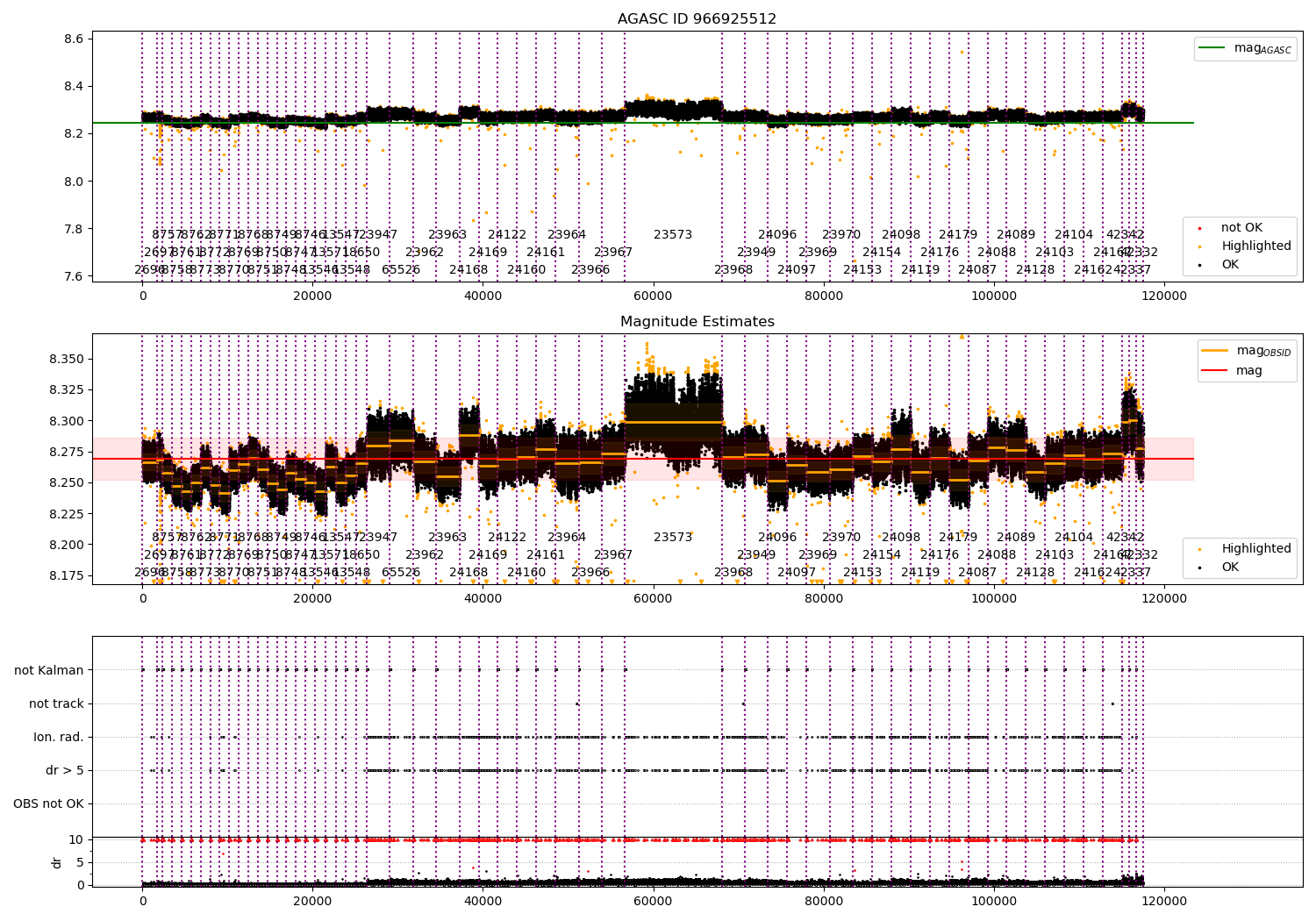Click the '40000' x-tick under the Magnitude Estimates panel
Screen dimensions: 1316x921
coord(483,599)
